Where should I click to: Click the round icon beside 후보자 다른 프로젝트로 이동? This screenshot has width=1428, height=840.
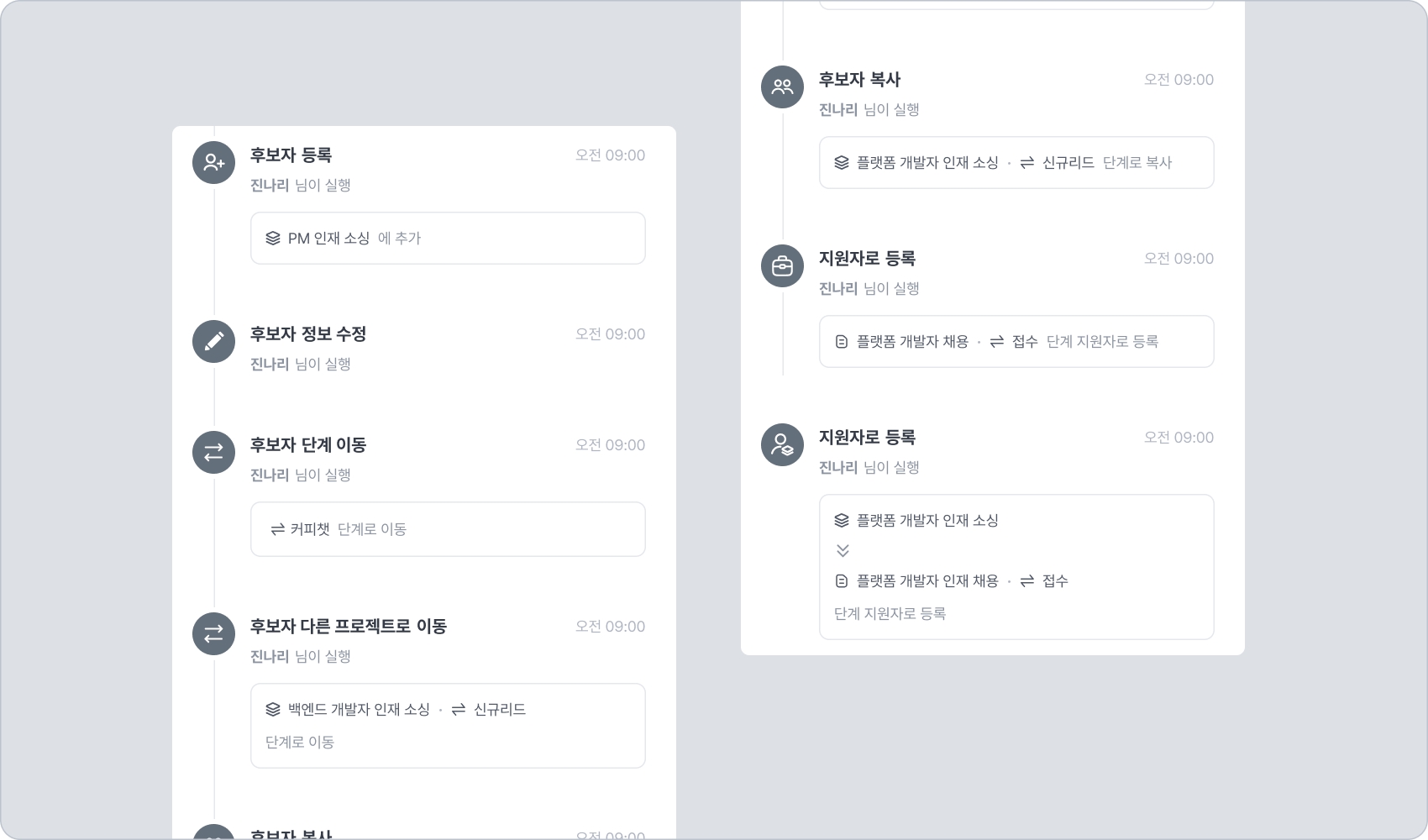coord(213,634)
